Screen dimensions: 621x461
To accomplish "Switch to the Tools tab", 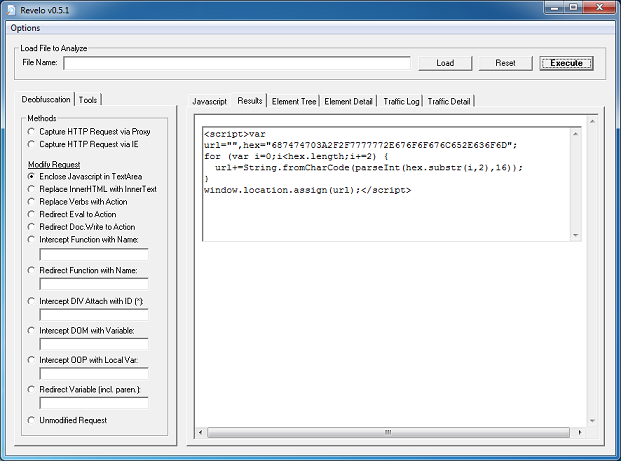I will coord(89,100).
